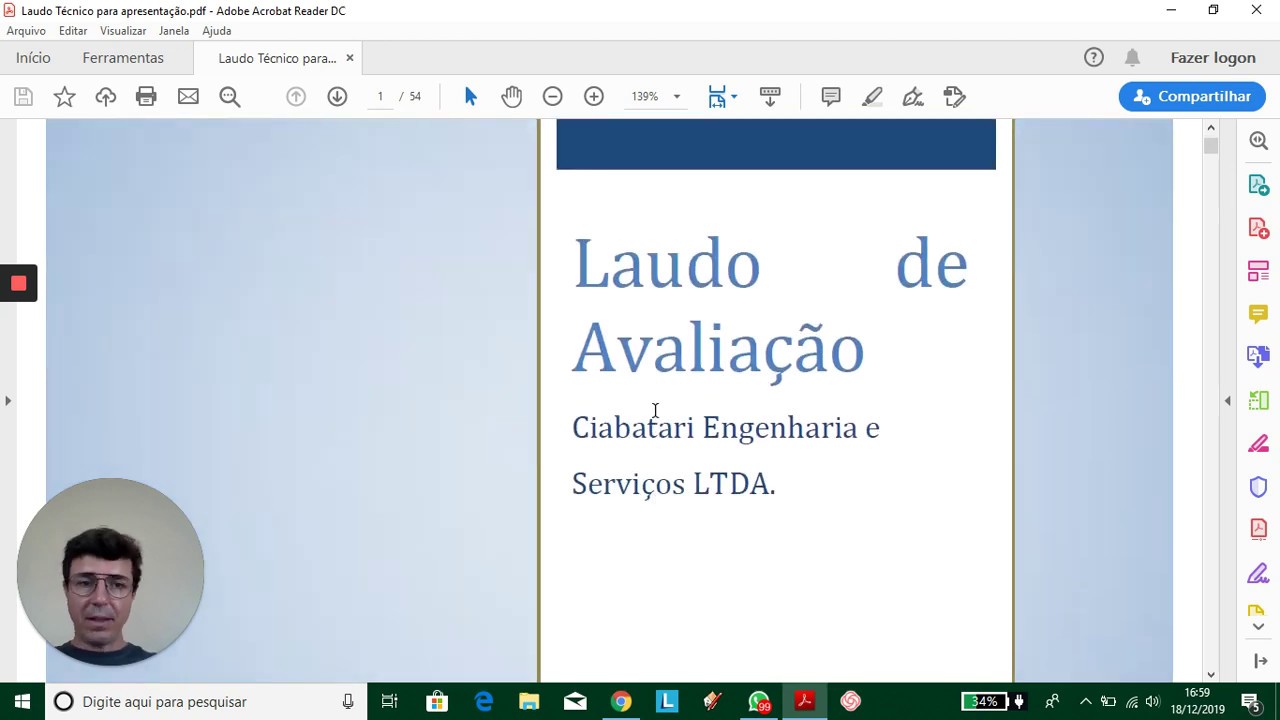Screen dimensions: 1280x720
Task: Open the Janela menu
Action: coord(174,31)
